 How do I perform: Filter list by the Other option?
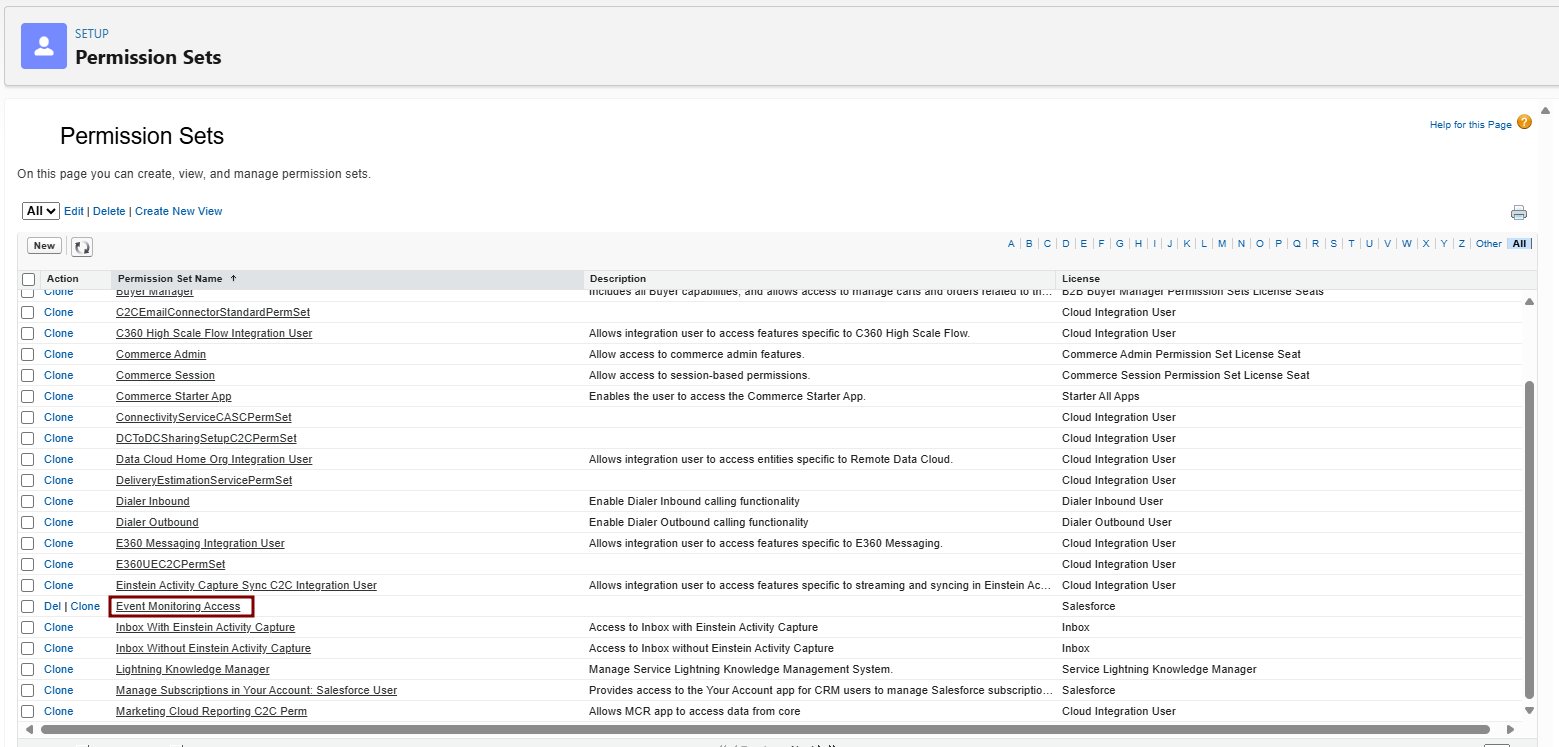click(1488, 244)
